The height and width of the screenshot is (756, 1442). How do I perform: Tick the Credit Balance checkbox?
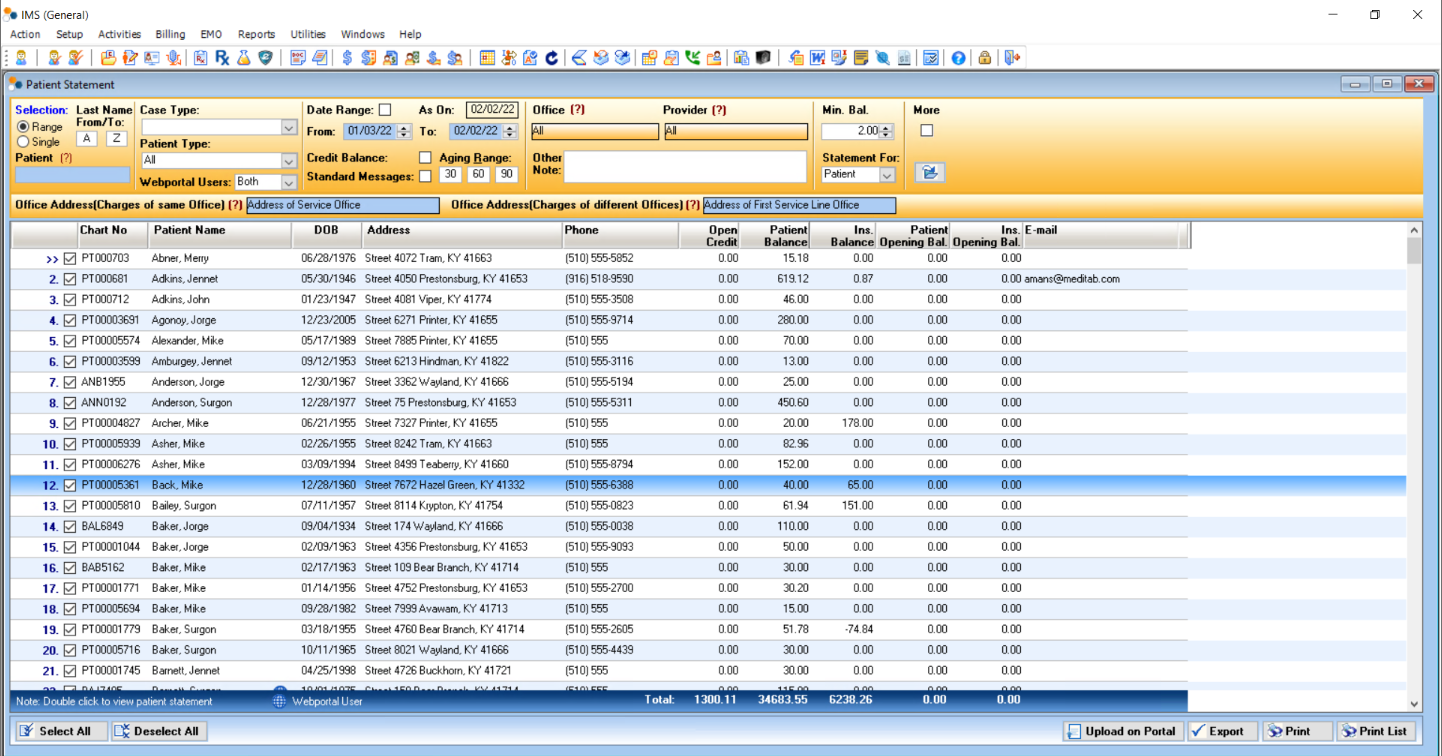[x=425, y=158]
